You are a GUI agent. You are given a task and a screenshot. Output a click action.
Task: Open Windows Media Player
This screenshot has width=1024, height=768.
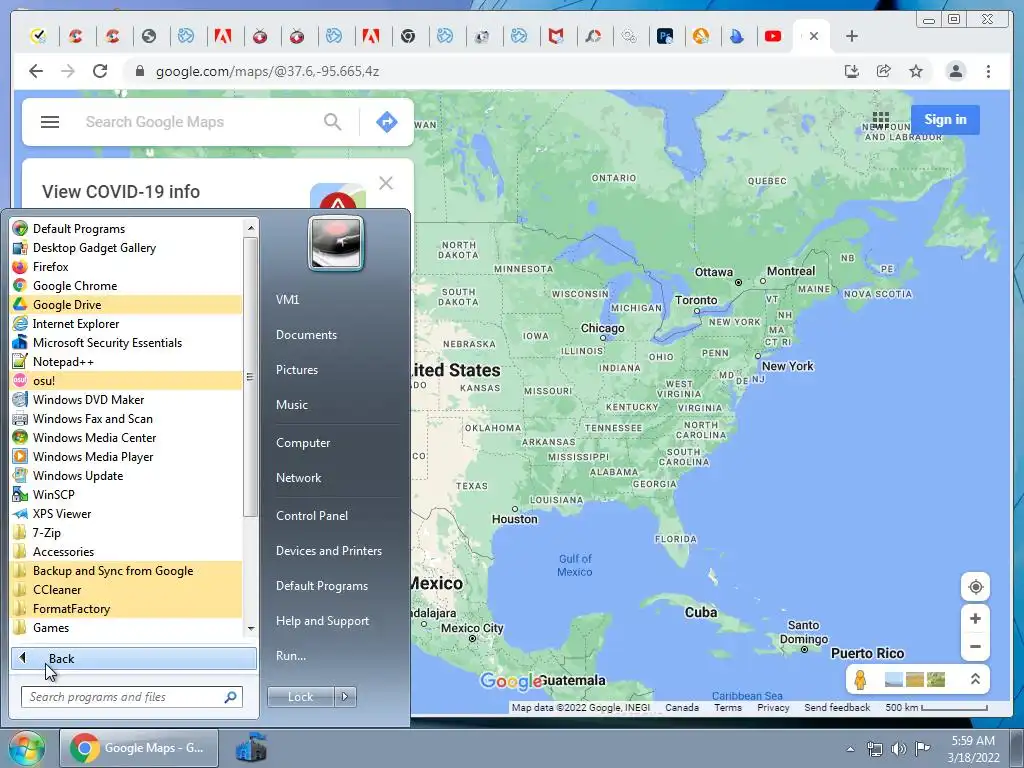[x=93, y=456]
